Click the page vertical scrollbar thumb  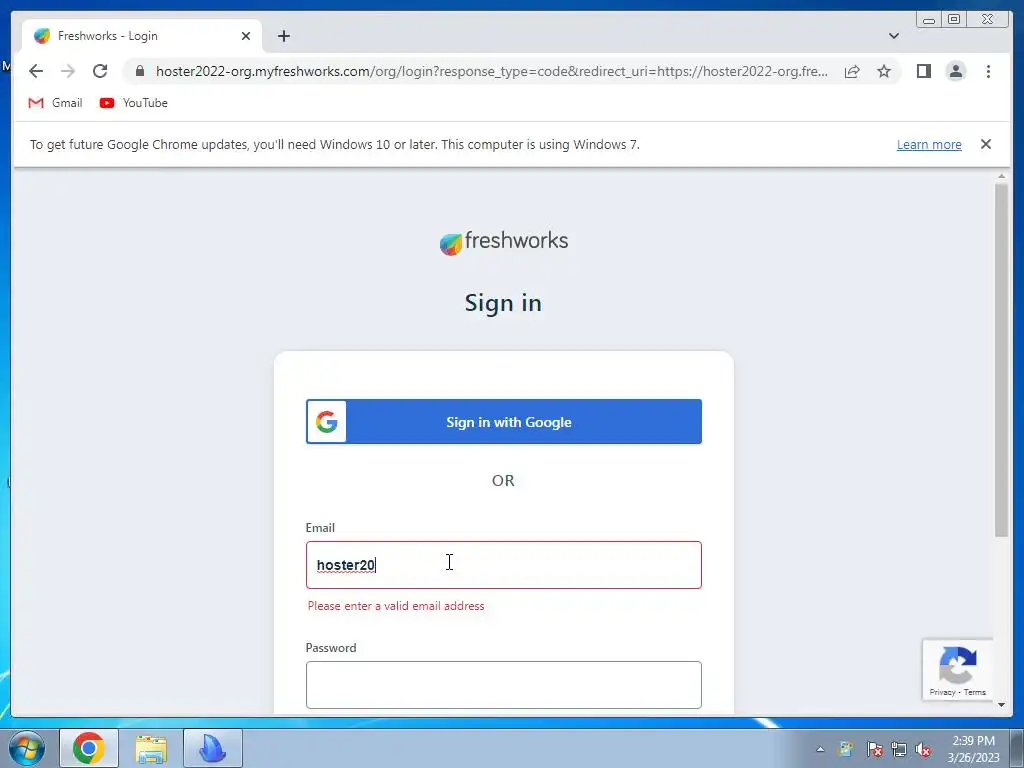click(x=1001, y=360)
